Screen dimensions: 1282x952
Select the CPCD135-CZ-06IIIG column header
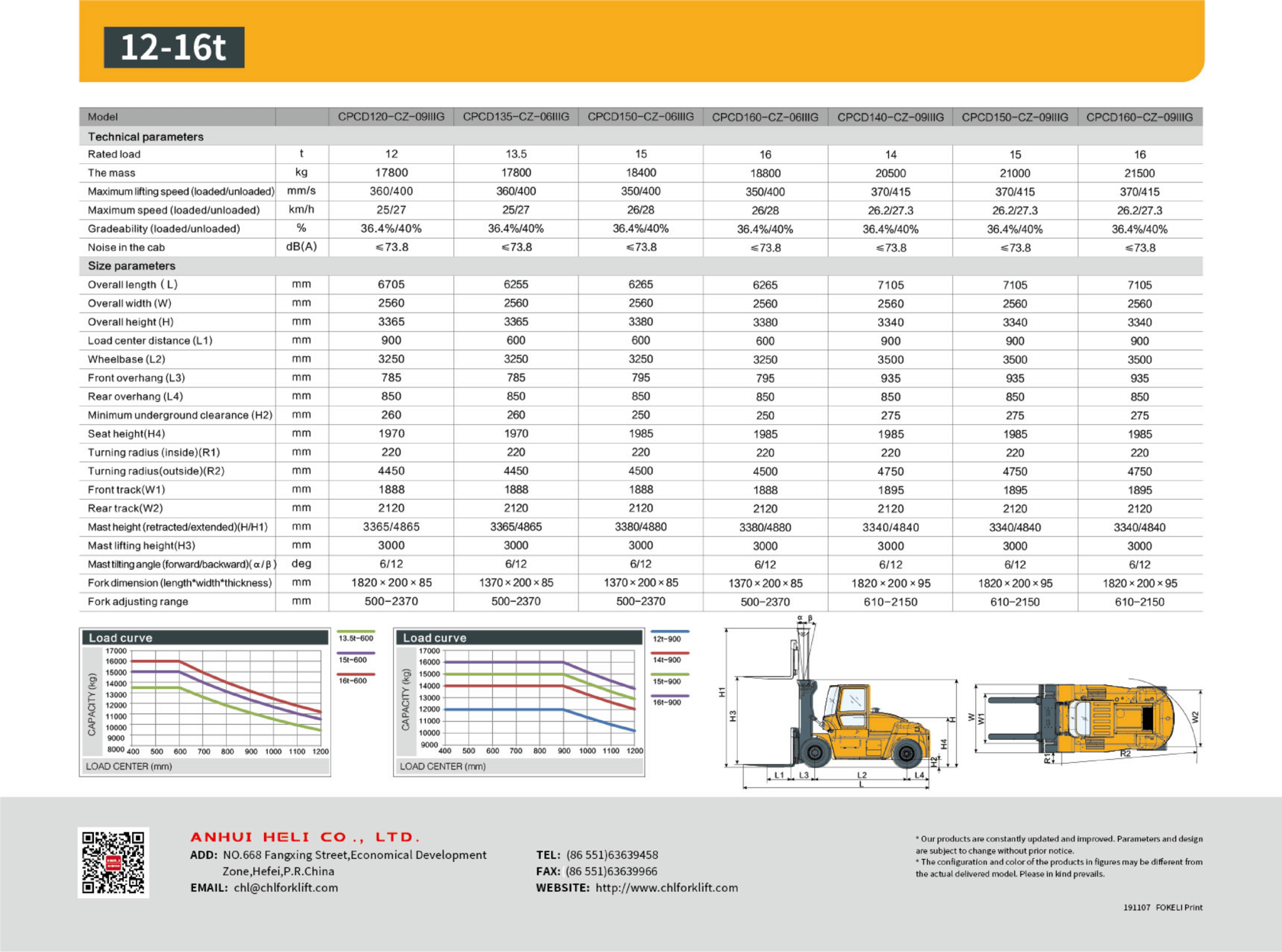tap(516, 117)
